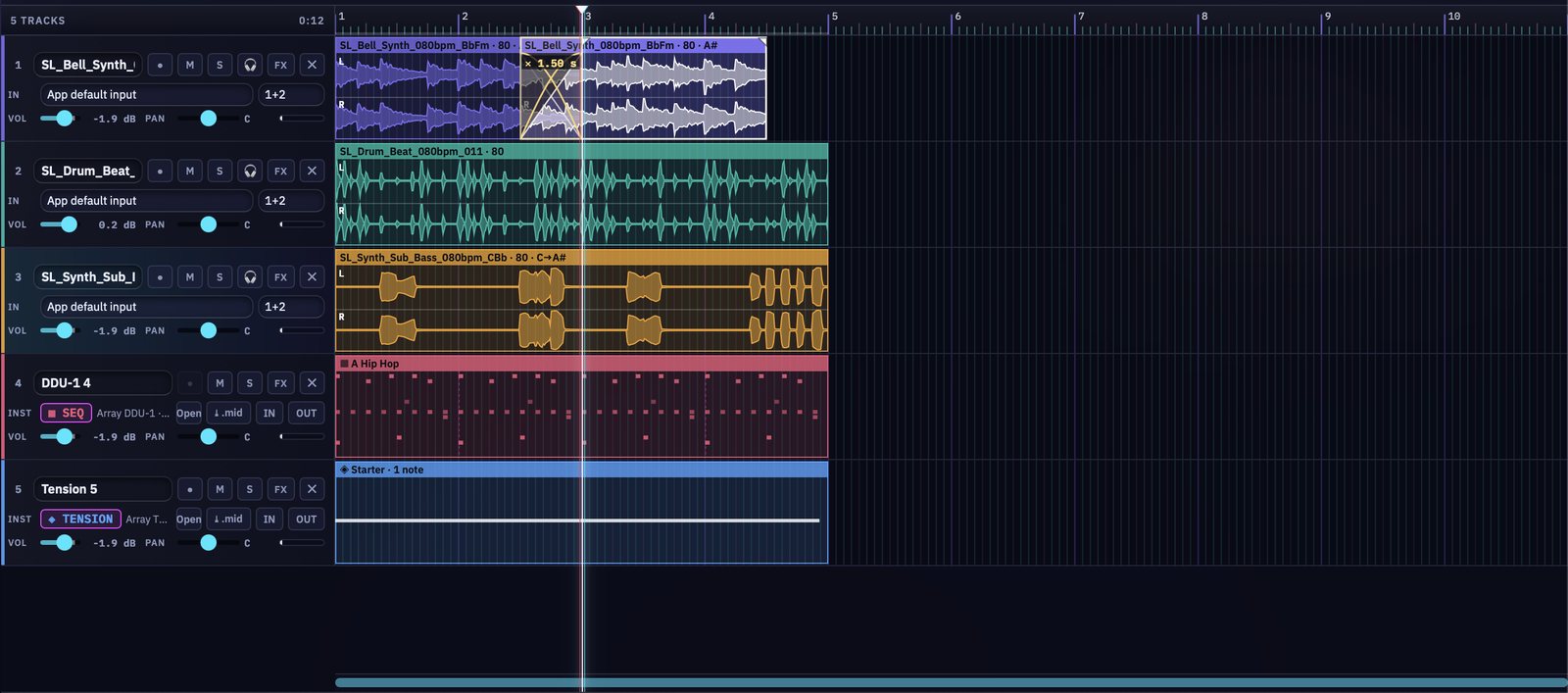Select the Starter 1 note clip header
Viewport: 1568px width, 693px height.
pos(581,470)
